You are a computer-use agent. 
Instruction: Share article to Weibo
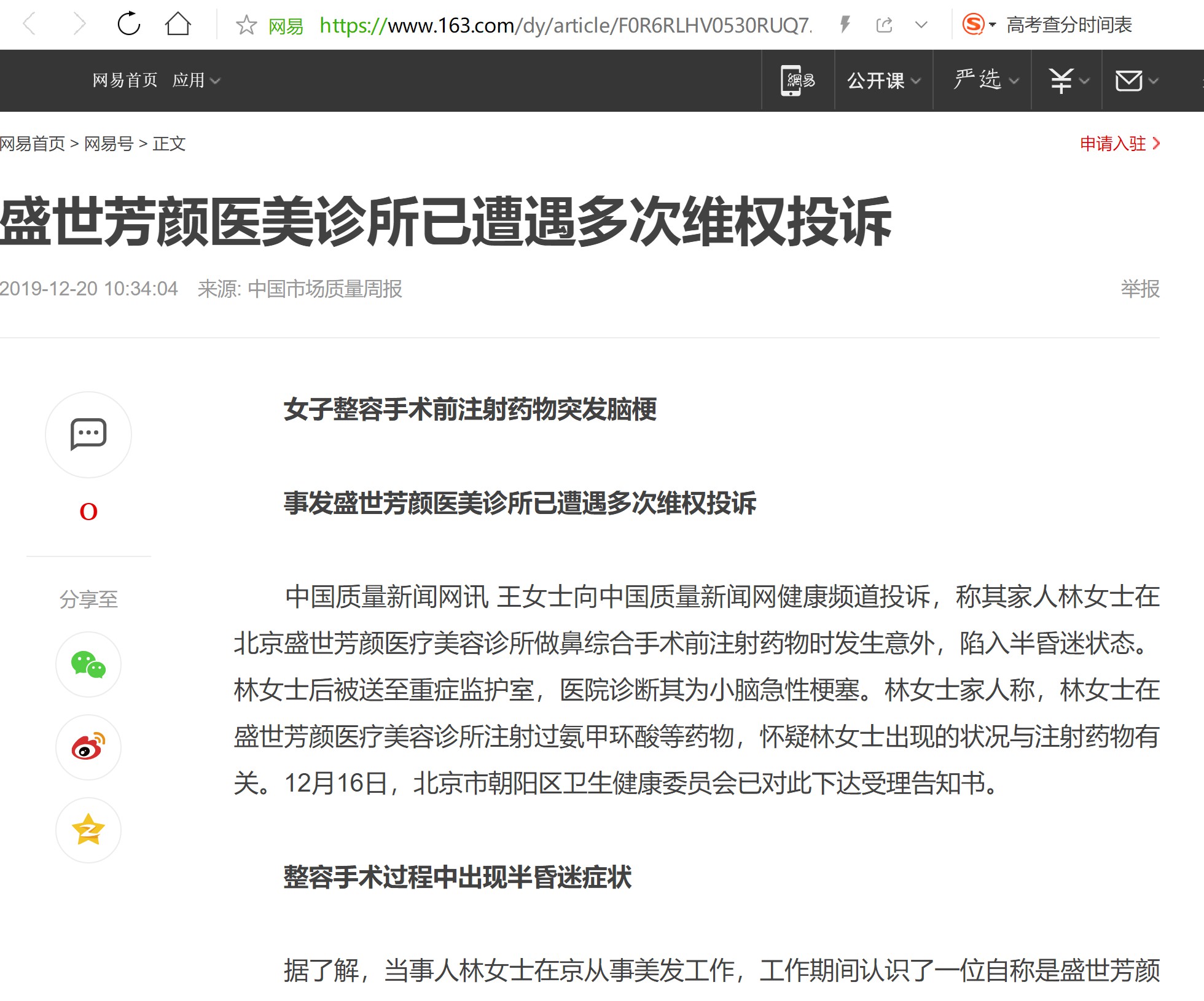(x=88, y=747)
